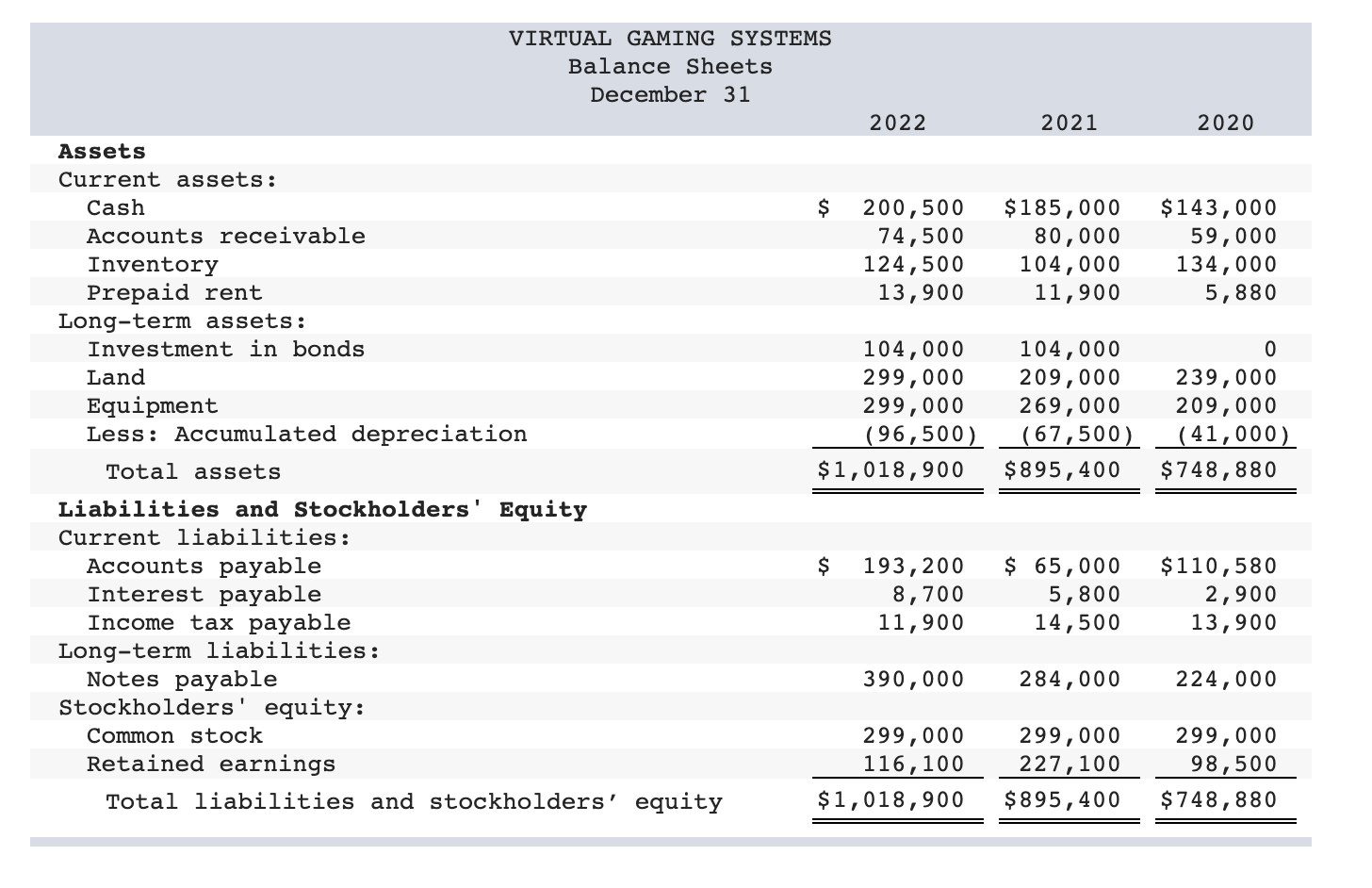Click Inventory 2020 value 134,000

(x=1227, y=265)
